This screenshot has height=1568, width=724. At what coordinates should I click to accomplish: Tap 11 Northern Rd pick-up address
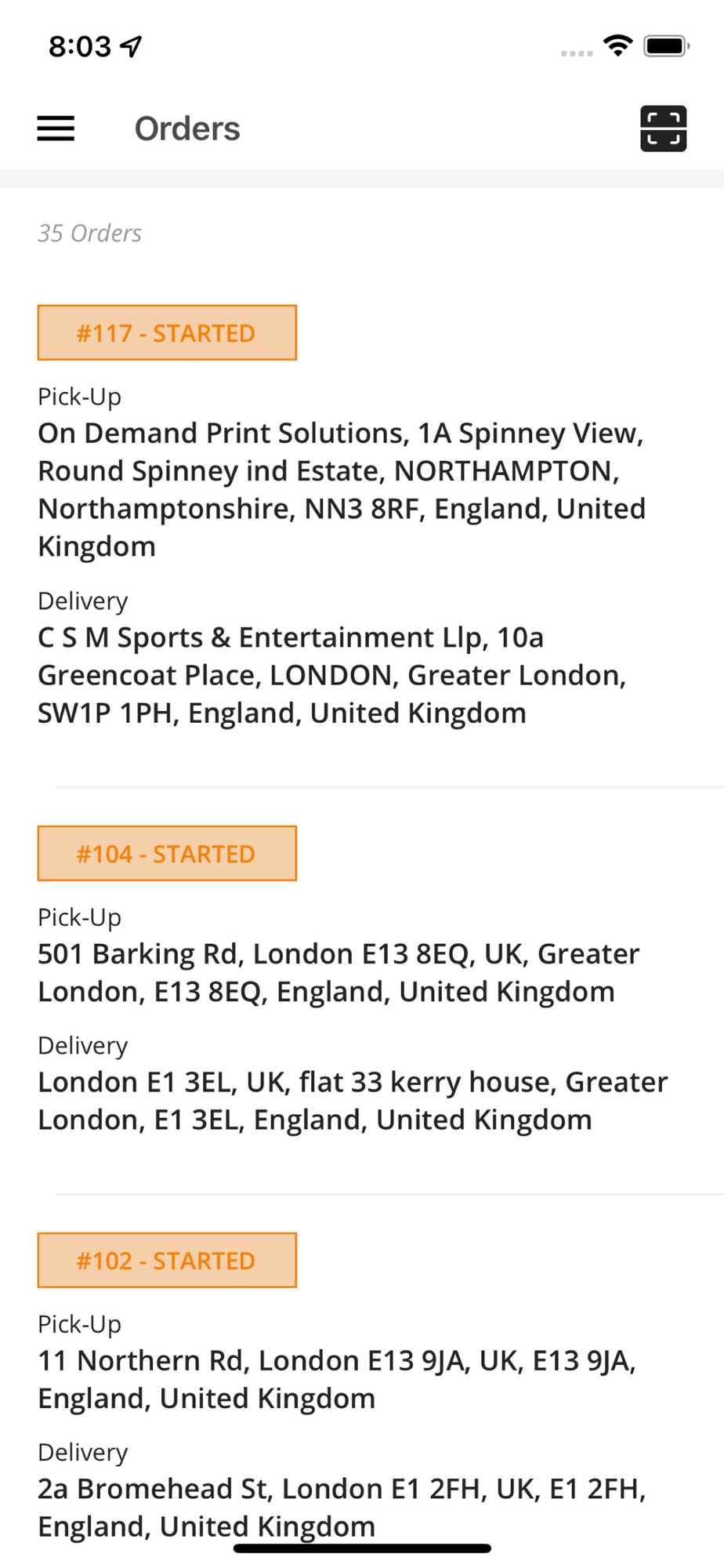point(337,1379)
